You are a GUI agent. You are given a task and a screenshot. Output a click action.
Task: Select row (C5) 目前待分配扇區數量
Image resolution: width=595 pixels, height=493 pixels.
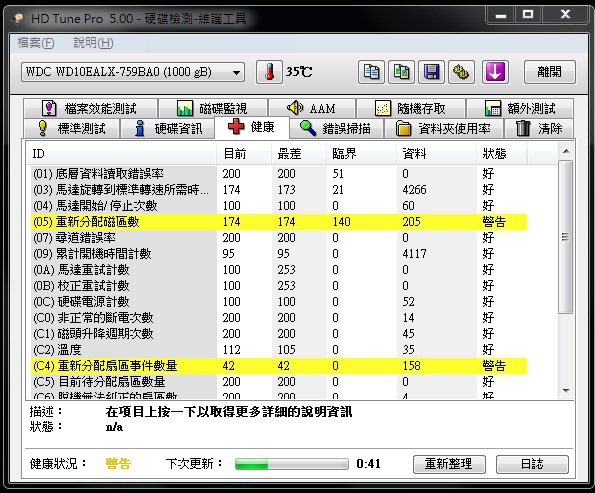pyautogui.click(x=279, y=381)
